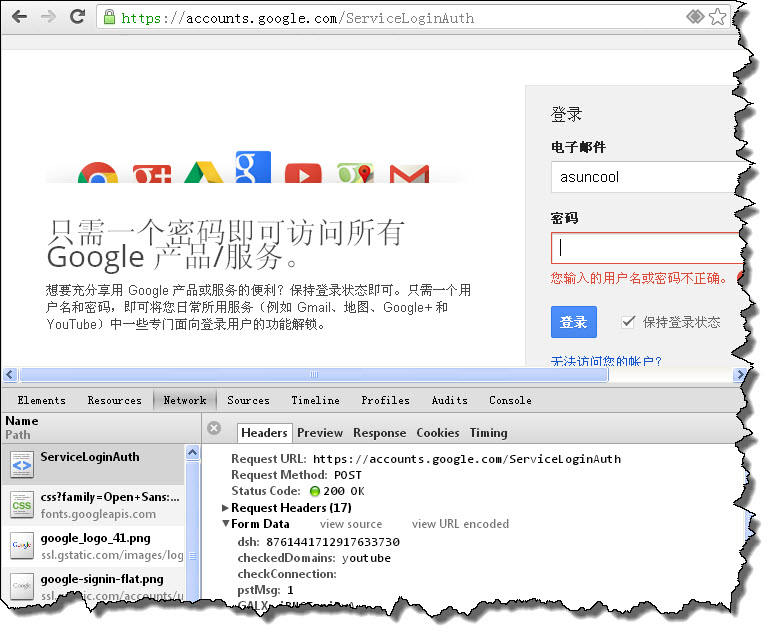Screen dimensions: 778x639
Task: Reload the page with refresh icon
Action: pos(77,16)
